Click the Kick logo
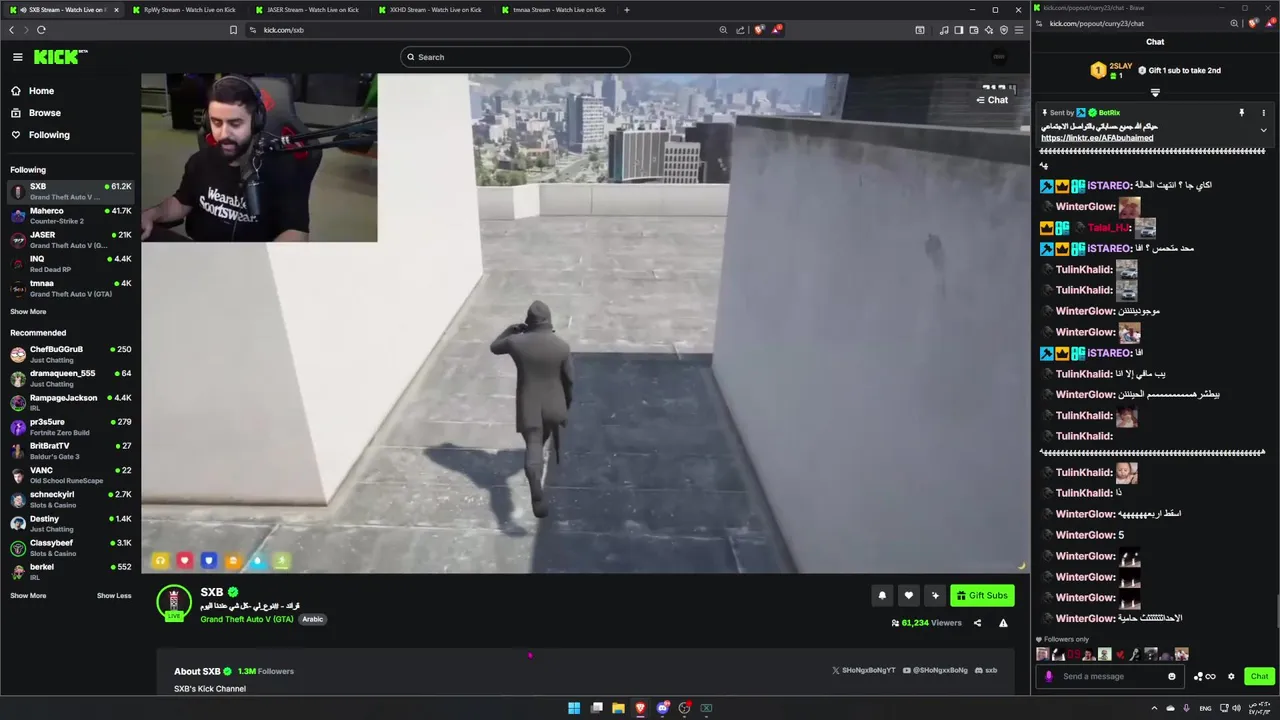The image size is (1280, 720). (x=58, y=57)
